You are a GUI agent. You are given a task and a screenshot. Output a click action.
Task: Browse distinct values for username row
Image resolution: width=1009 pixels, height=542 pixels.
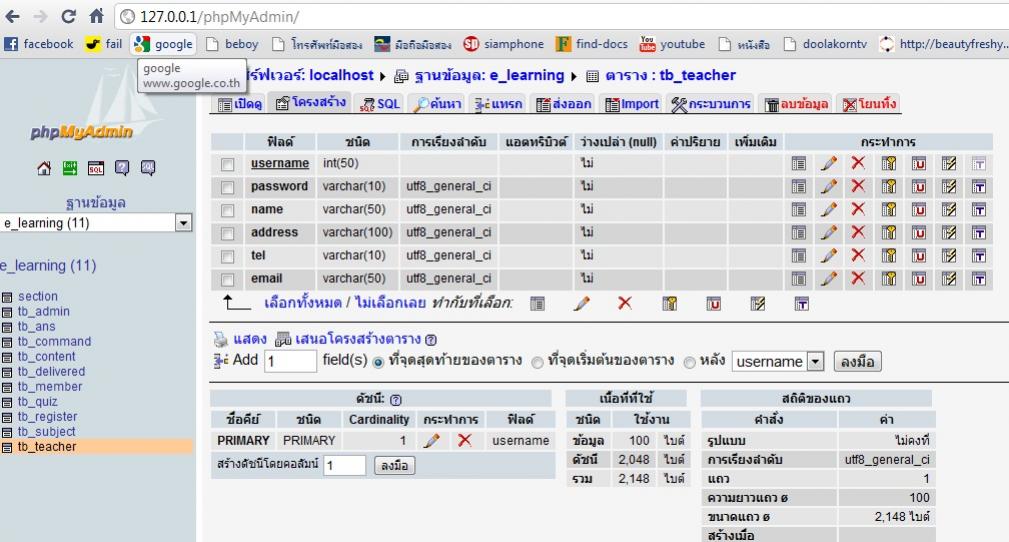[799, 164]
